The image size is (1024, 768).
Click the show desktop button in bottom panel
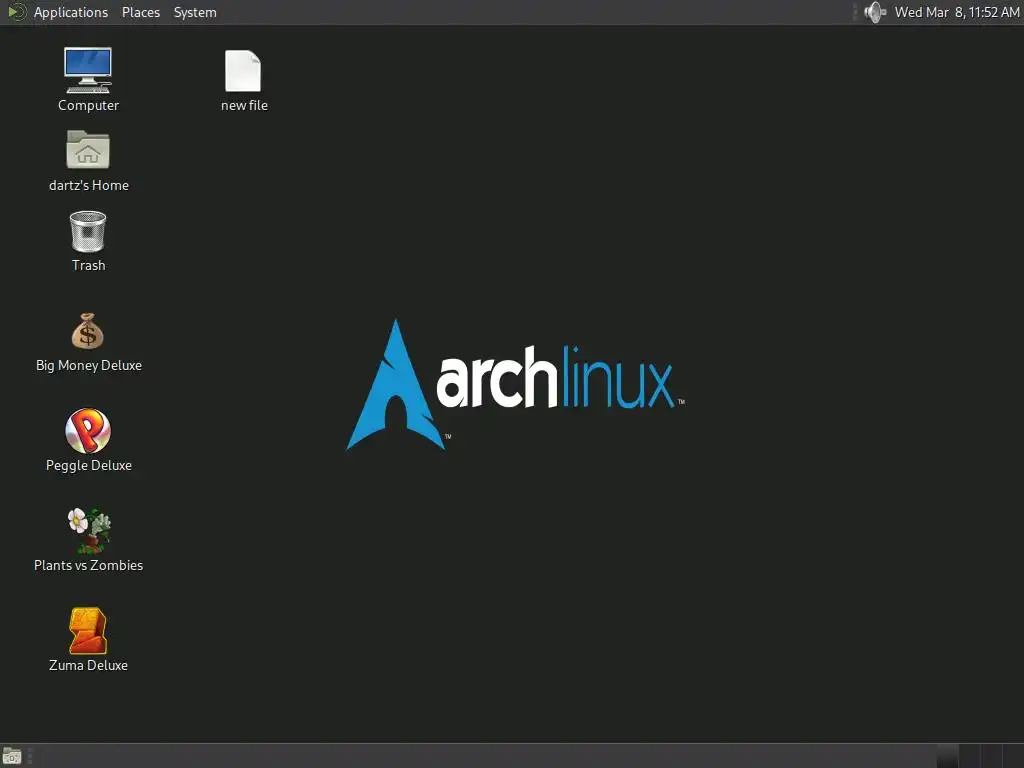(x=12, y=756)
